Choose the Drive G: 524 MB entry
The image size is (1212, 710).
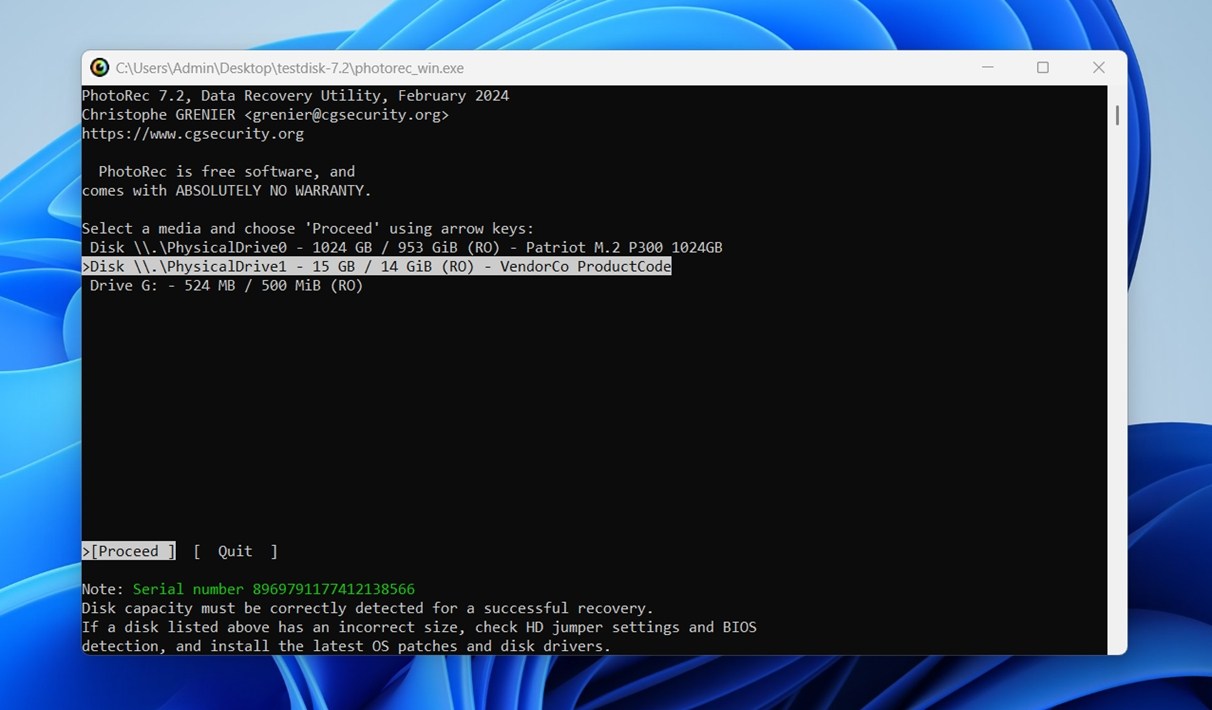pyautogui.click(x=225, y=286)
